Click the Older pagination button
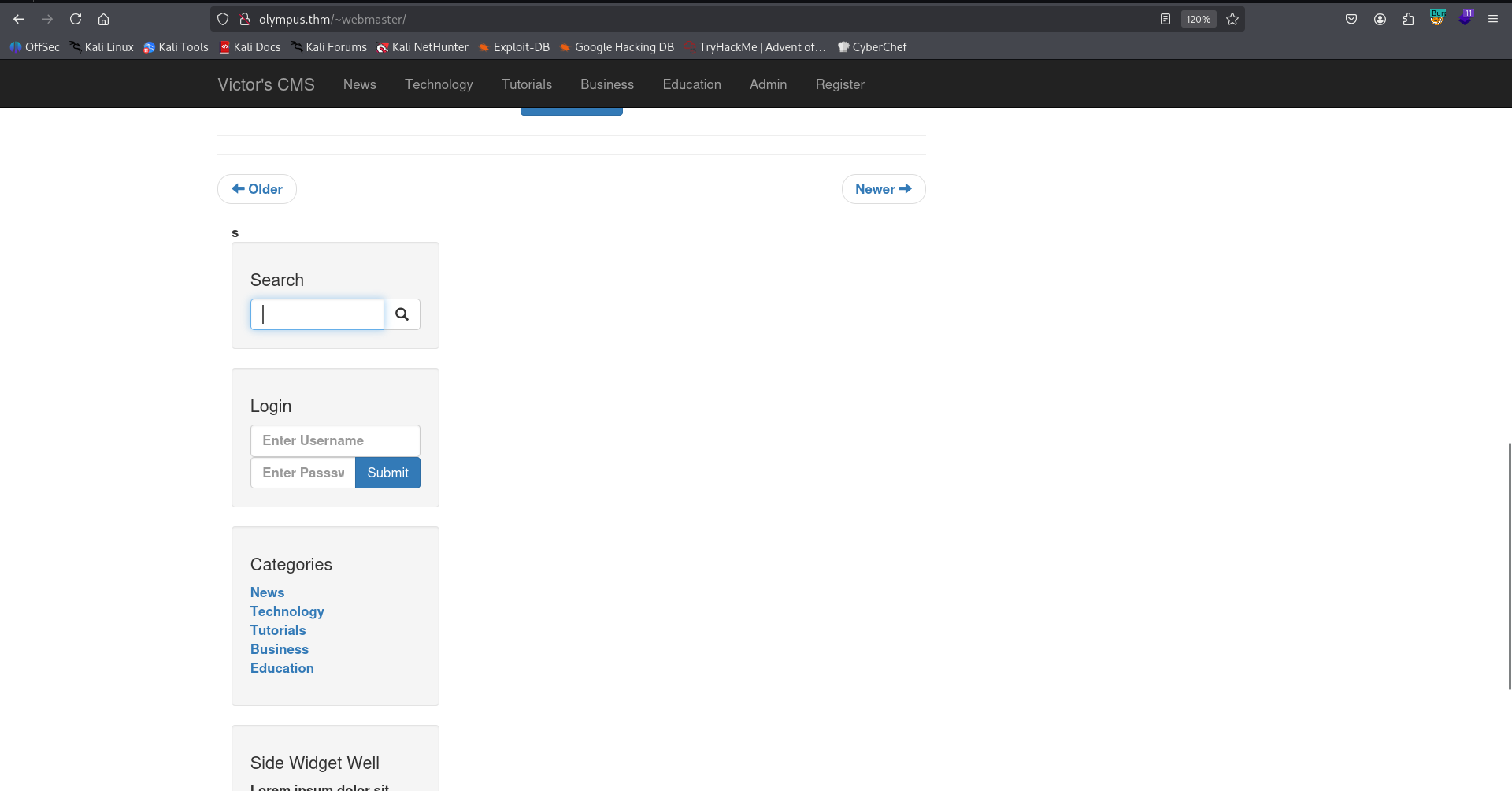 (257, 189)
